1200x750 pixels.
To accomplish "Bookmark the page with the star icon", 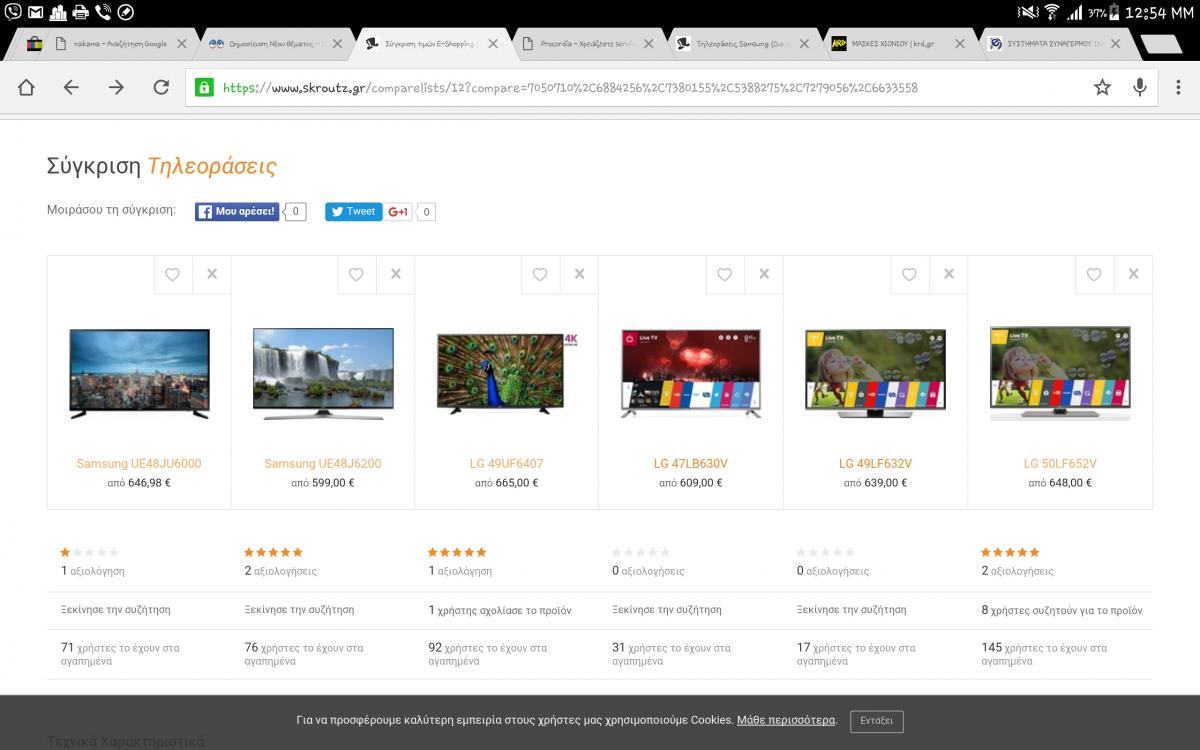I will 1102,87.
